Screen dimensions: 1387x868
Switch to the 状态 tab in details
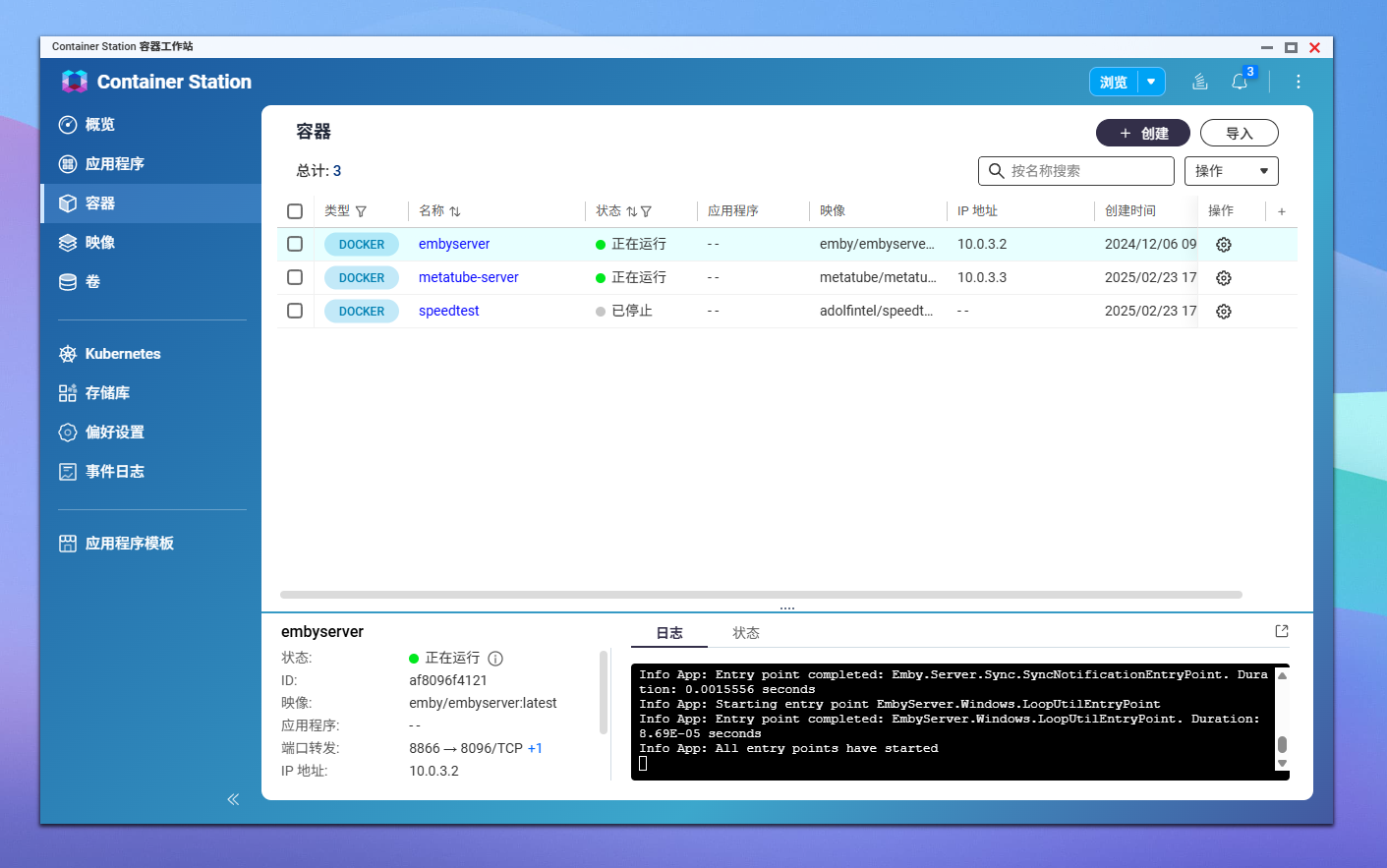pos(745,633)
